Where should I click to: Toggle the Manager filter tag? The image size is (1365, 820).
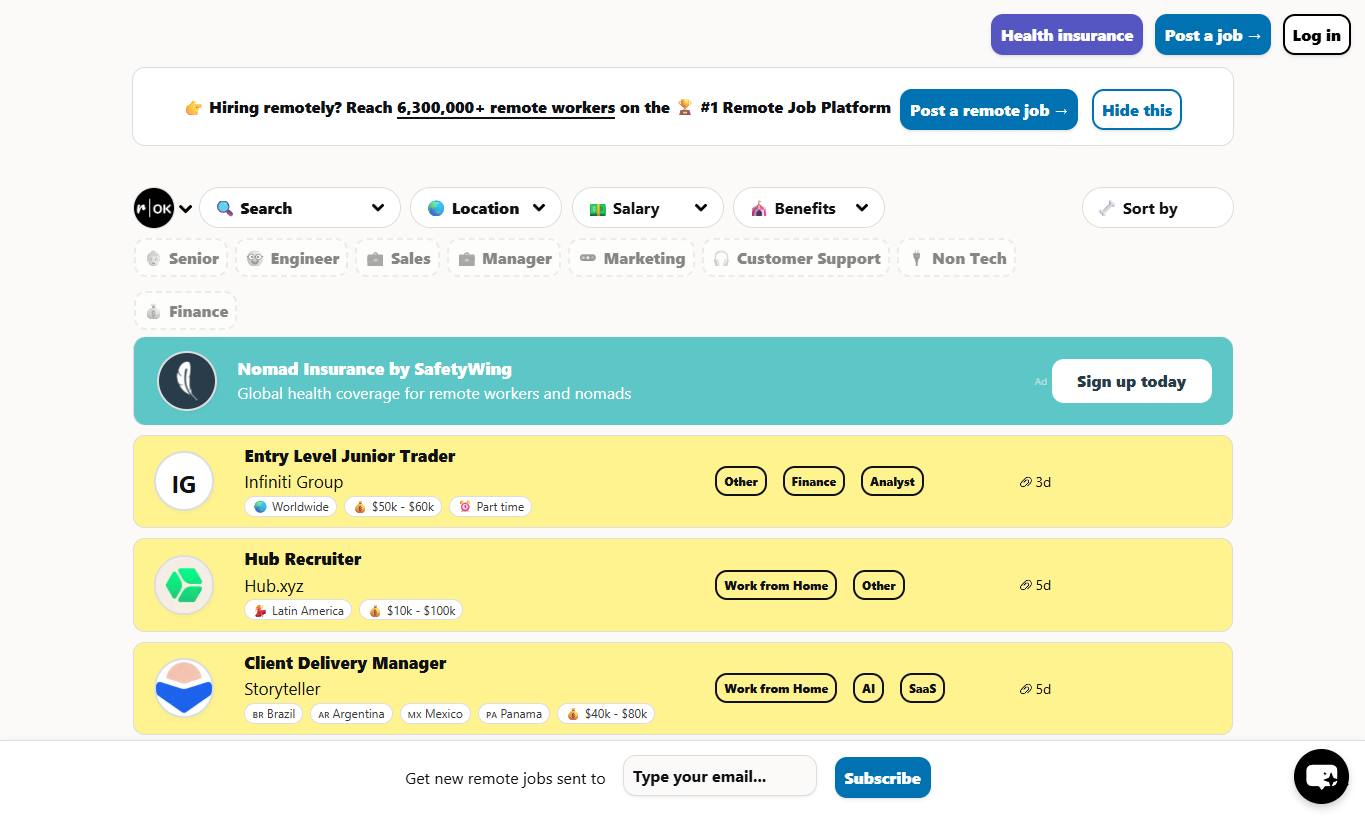point(504,258)
